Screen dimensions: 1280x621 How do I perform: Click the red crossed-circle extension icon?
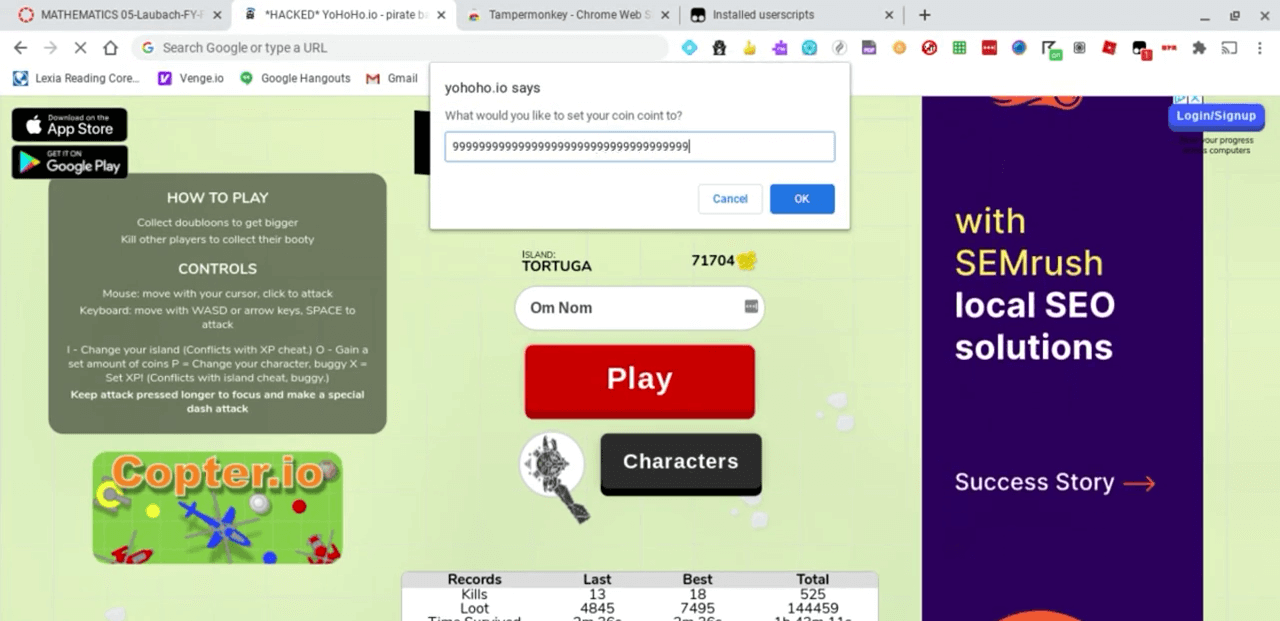coord(929,47)
